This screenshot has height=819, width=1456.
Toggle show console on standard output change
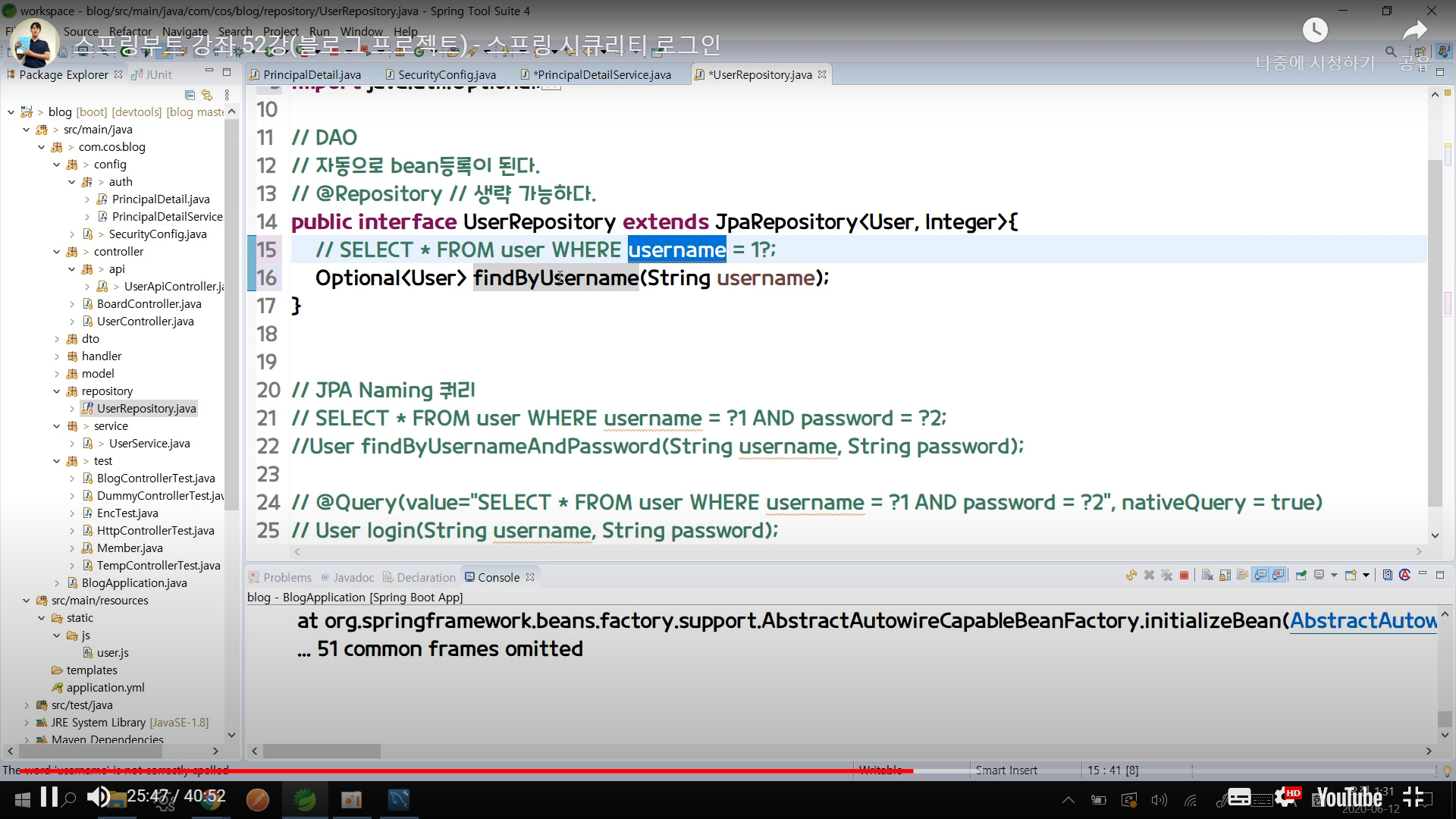[1260, 576]
